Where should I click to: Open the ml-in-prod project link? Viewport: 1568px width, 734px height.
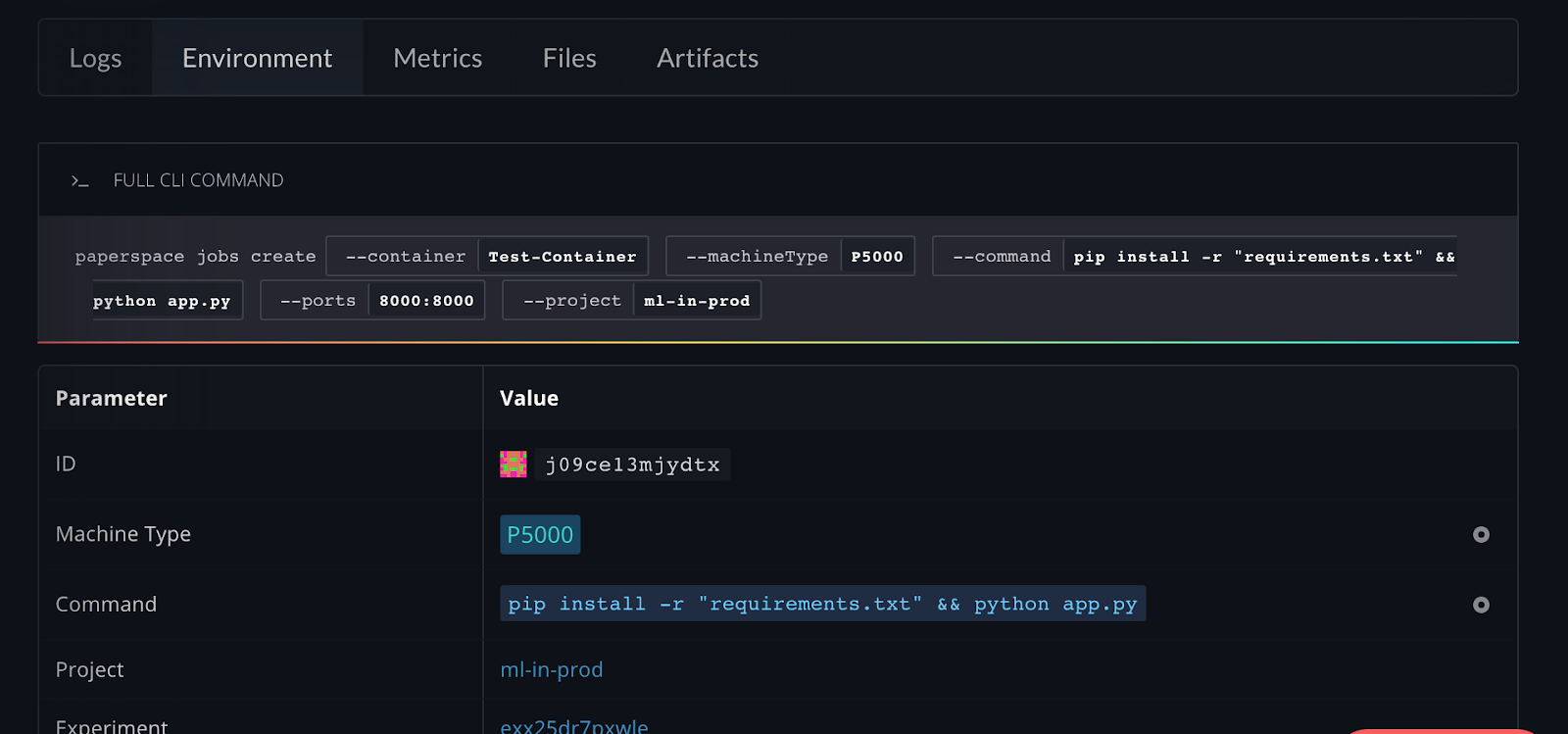[552, 670]
